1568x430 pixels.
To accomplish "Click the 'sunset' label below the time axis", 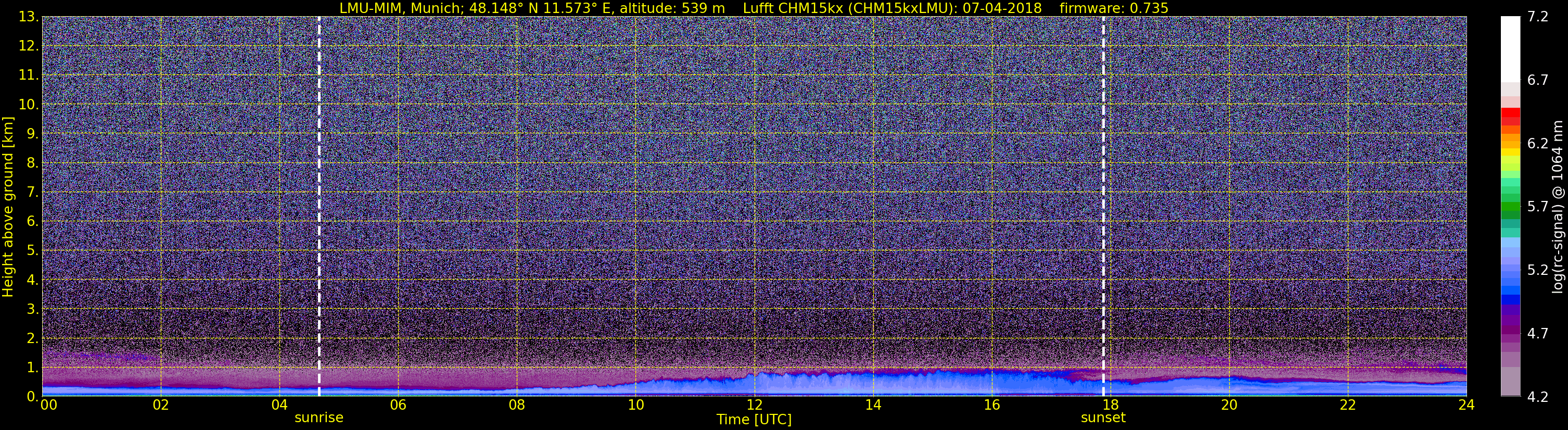I will point(1103,418).
